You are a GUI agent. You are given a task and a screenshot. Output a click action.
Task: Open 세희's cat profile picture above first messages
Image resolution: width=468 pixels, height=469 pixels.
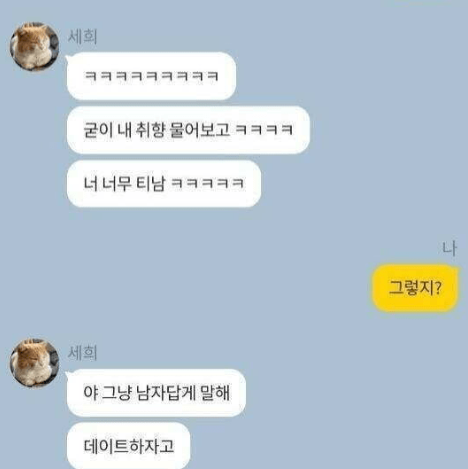(34, 47)
